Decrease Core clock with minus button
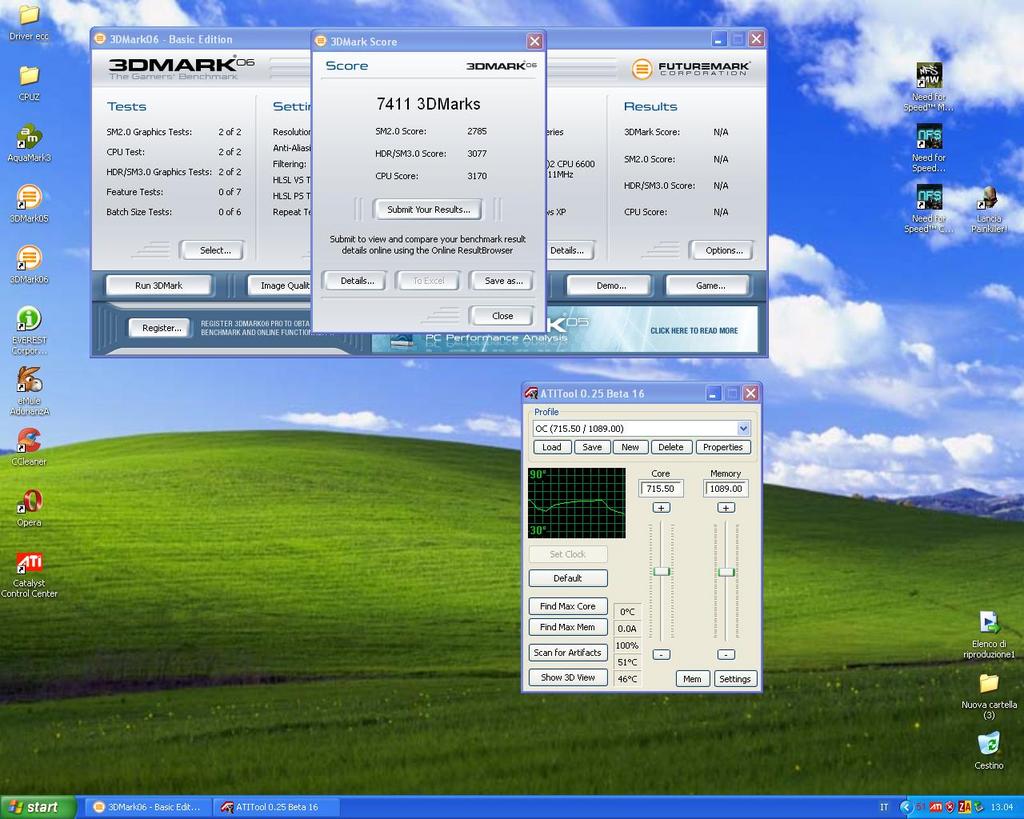 (x=661, y=654)
